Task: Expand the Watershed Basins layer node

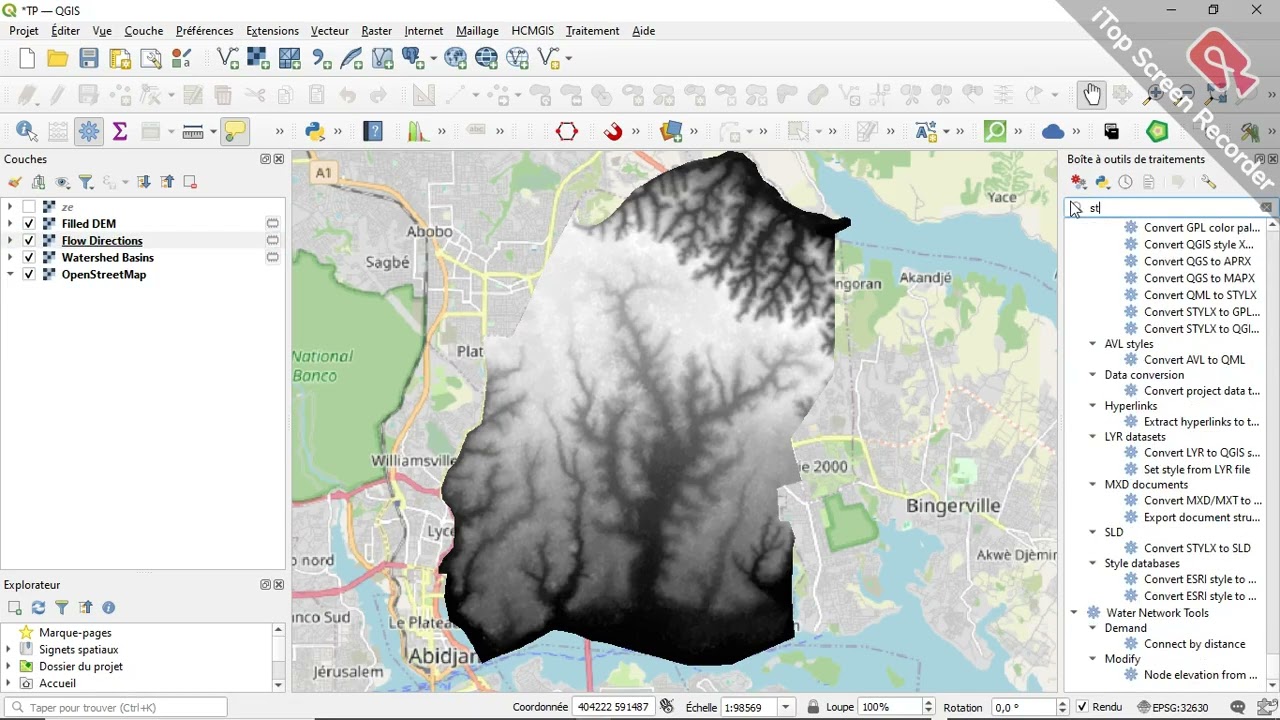Action: (10, 258)
